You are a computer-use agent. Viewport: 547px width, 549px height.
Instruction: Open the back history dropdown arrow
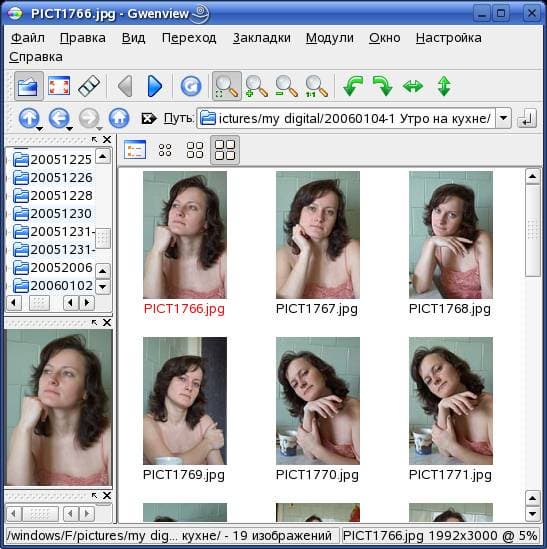[x=70, y=128]
